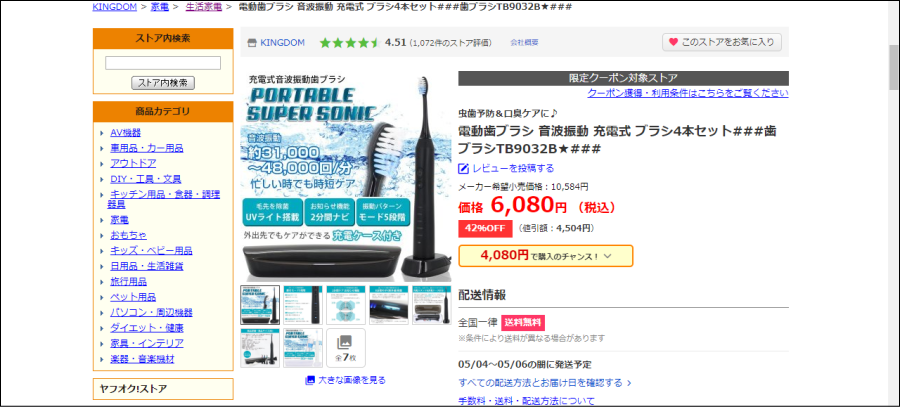Click the KINGDOM store icon beside the rating
900x407 pixels.
coord(251,42)
